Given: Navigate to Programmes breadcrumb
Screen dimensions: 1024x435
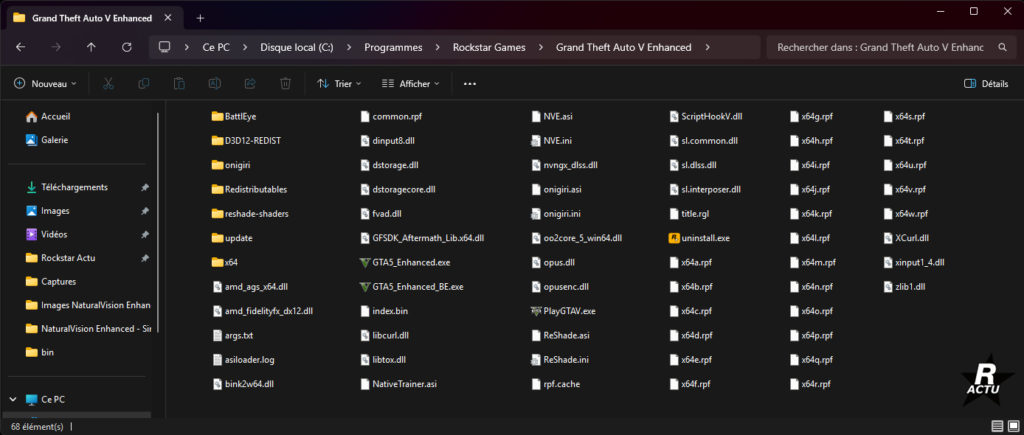Looking at the screenshot, I should (393, 47).
